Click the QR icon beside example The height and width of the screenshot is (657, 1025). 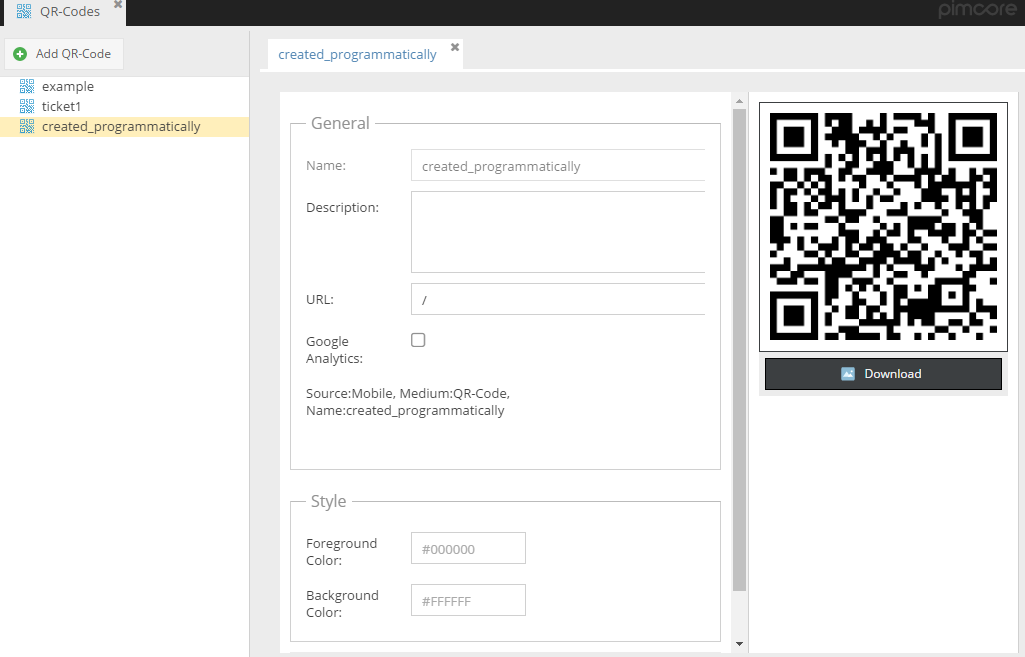27,87
